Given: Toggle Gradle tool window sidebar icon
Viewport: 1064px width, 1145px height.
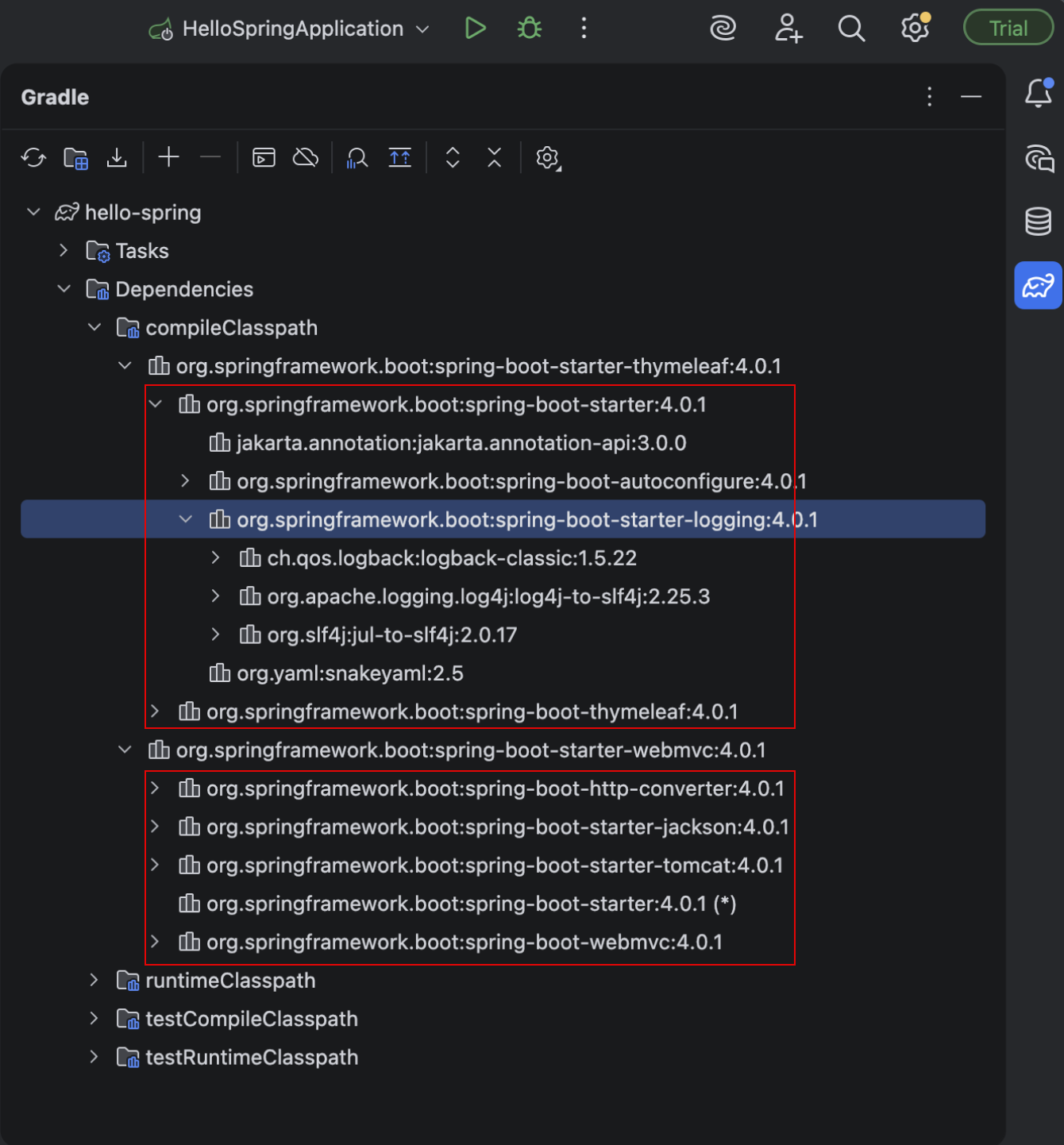Looking at the screenshot, I should click(1039, 285).
